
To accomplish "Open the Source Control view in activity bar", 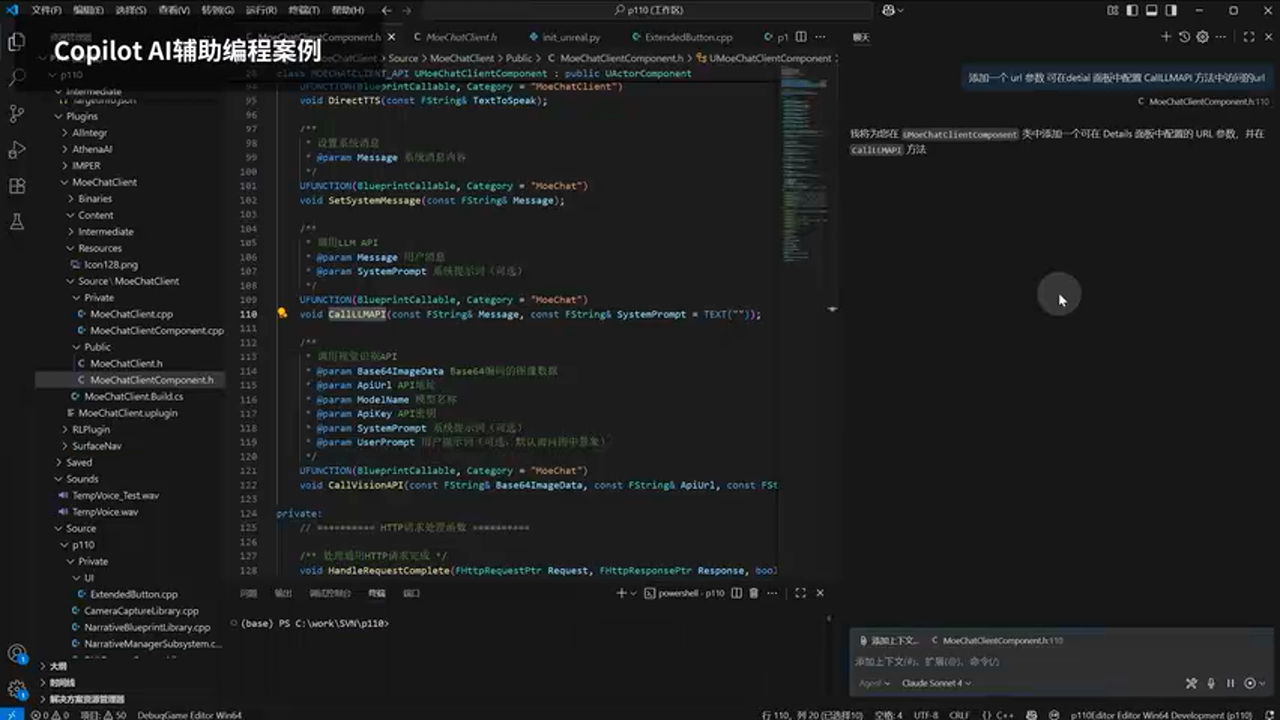I will tap(16, 113).
